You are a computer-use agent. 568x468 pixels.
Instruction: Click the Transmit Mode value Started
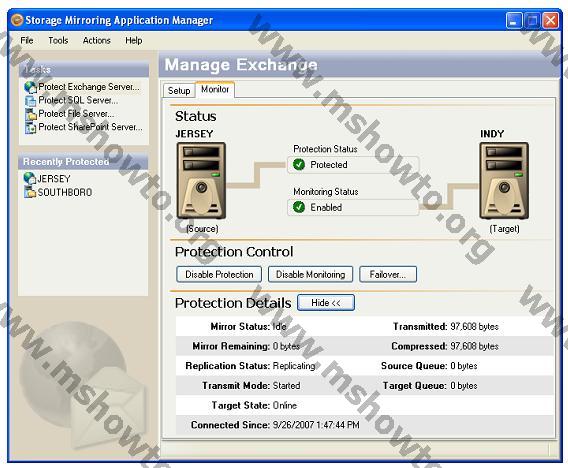point(286,385)
